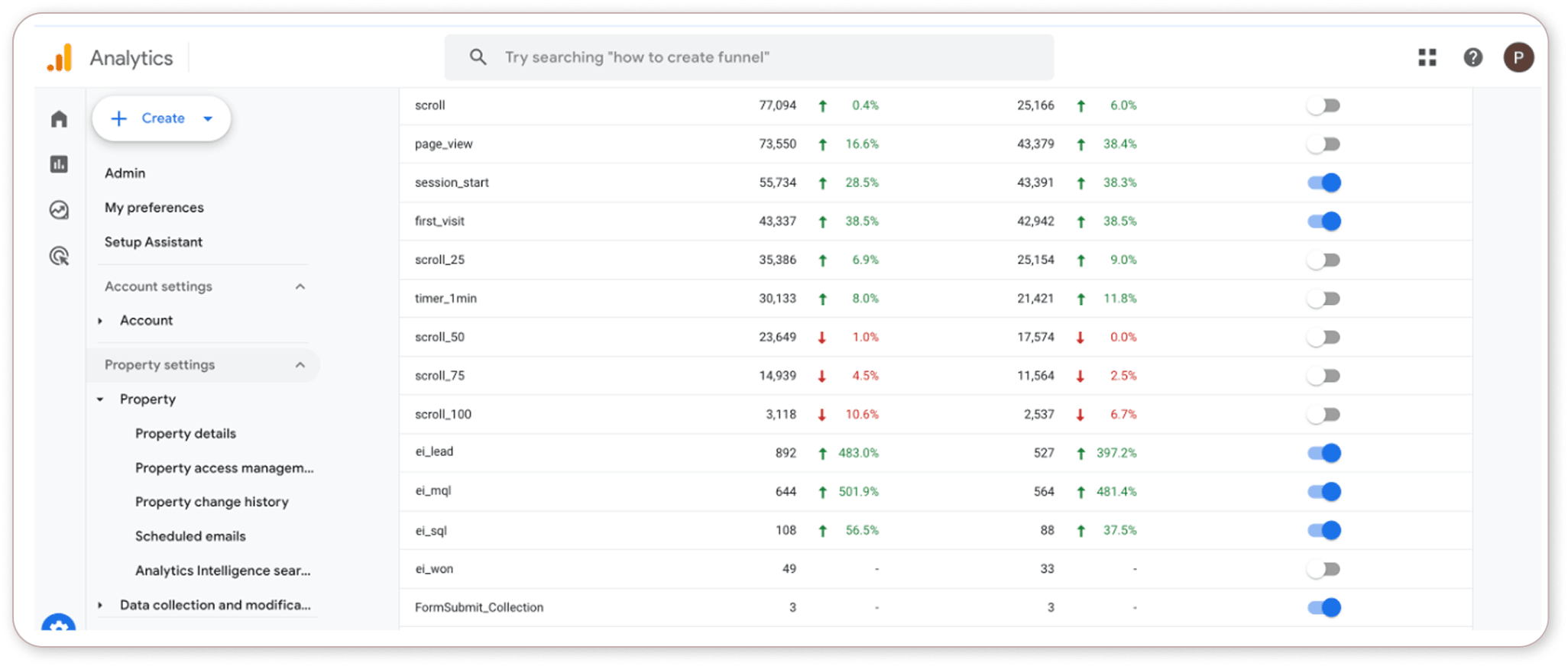Click the user profile avatar
Viewport: 1568px width, 666px height.
coord(1518,57)
